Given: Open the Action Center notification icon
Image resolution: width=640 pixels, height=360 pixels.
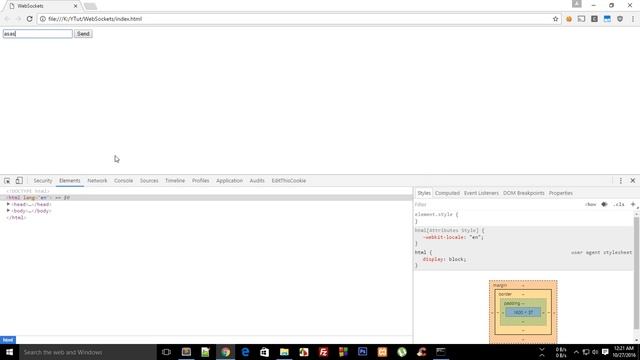Looking at the screenshot, I should click(605, 352).
